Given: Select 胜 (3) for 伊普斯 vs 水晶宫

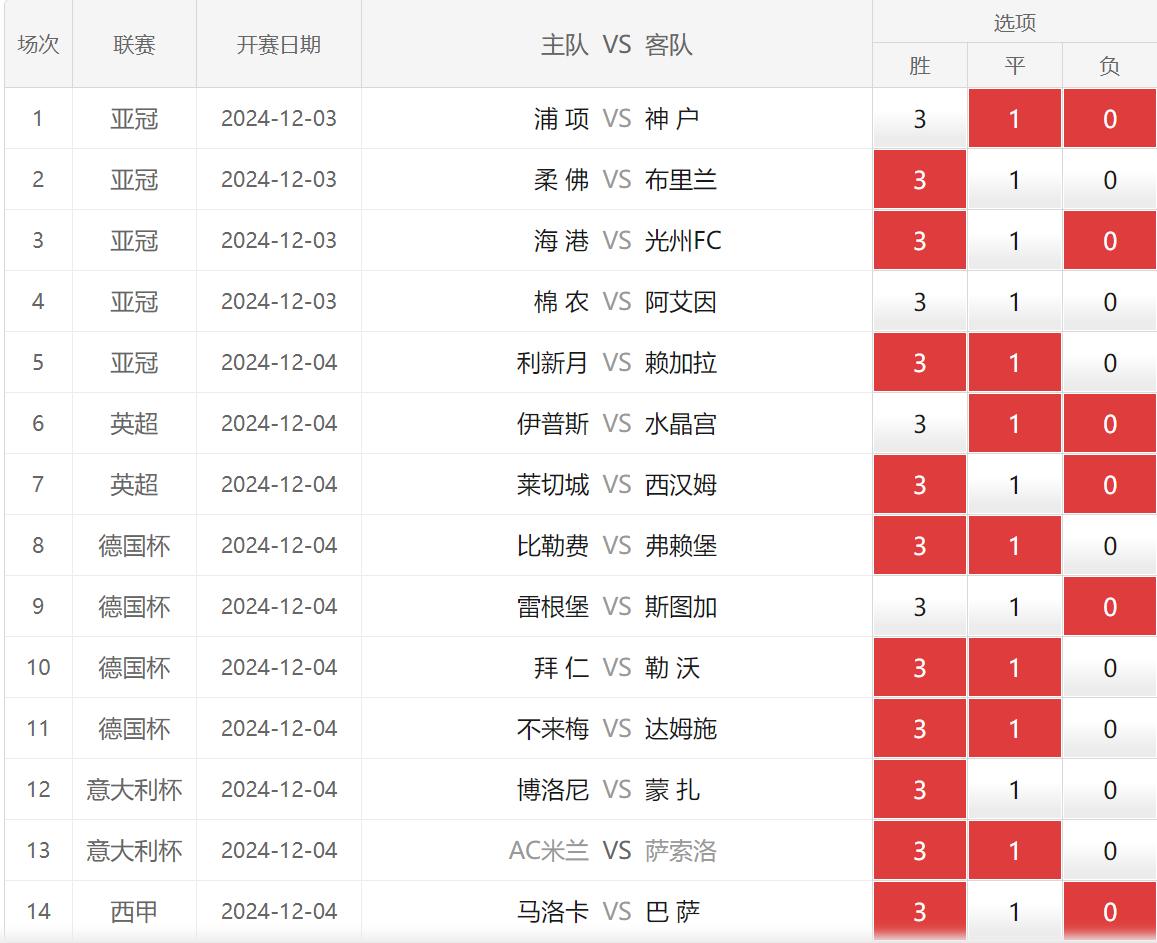Looking at the screenshot, I should [x=919, y=424].
